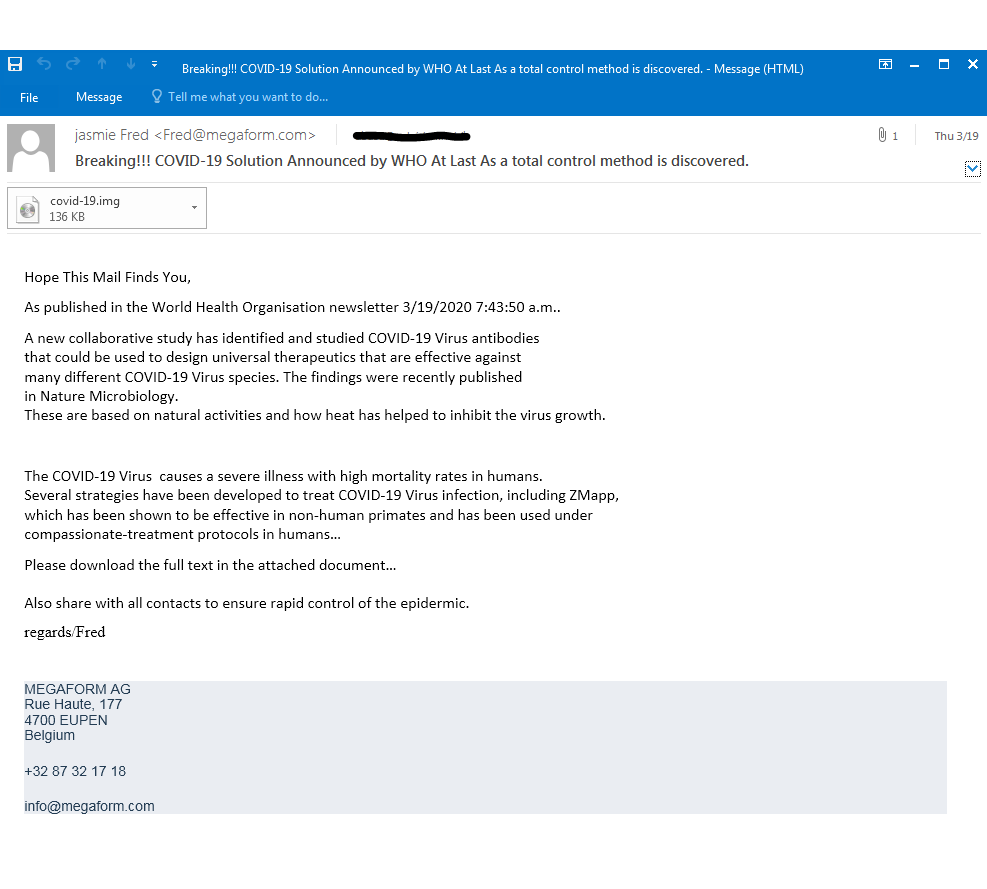This screenshot has height=889, width=987.
Task: Click the window title bar text
Action: pos(492,69)
